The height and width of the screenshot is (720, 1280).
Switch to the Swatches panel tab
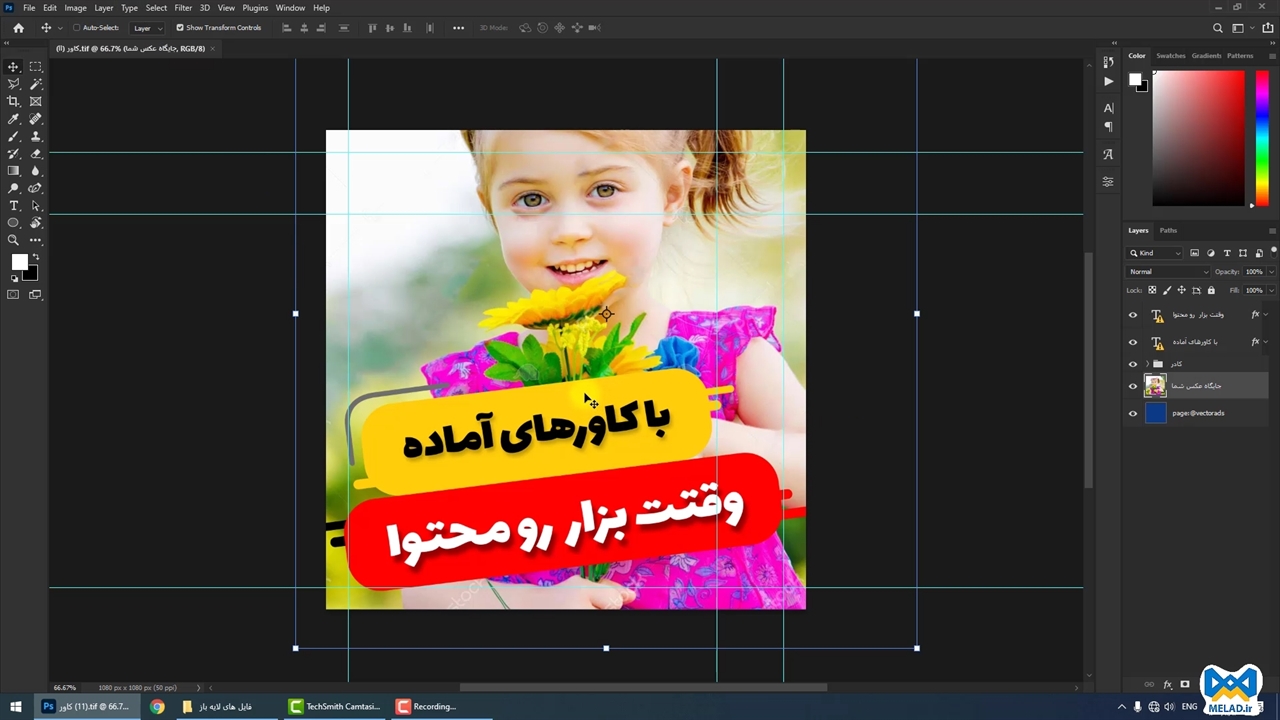click(x=1170, y=56)
